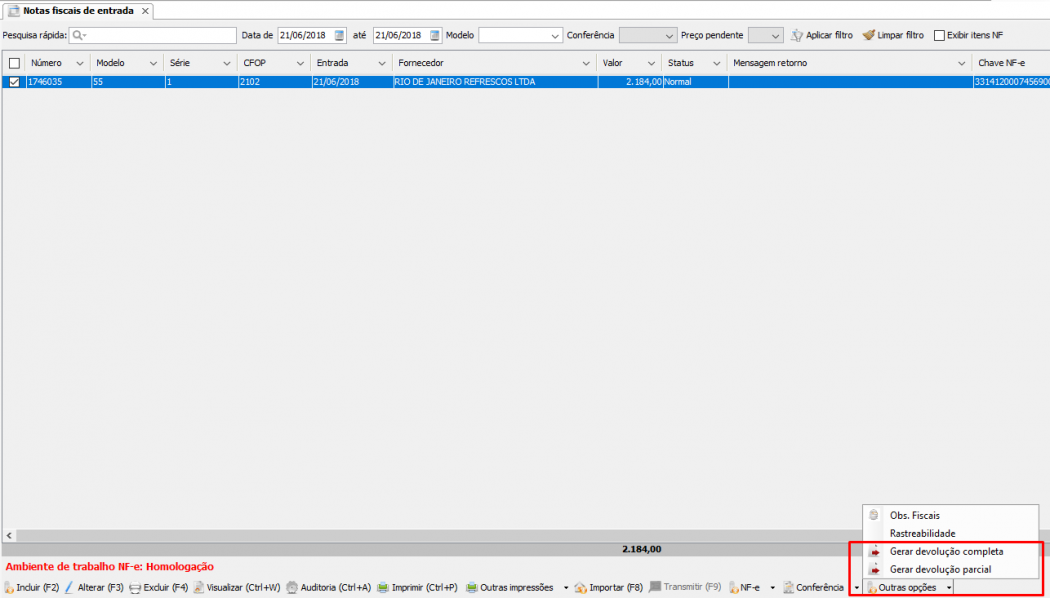Image resolution: width=1050 pixels, height=598 pixels.
Task: Enable the Exibir itens NF checkbox
Action: [x=939, y=35]
